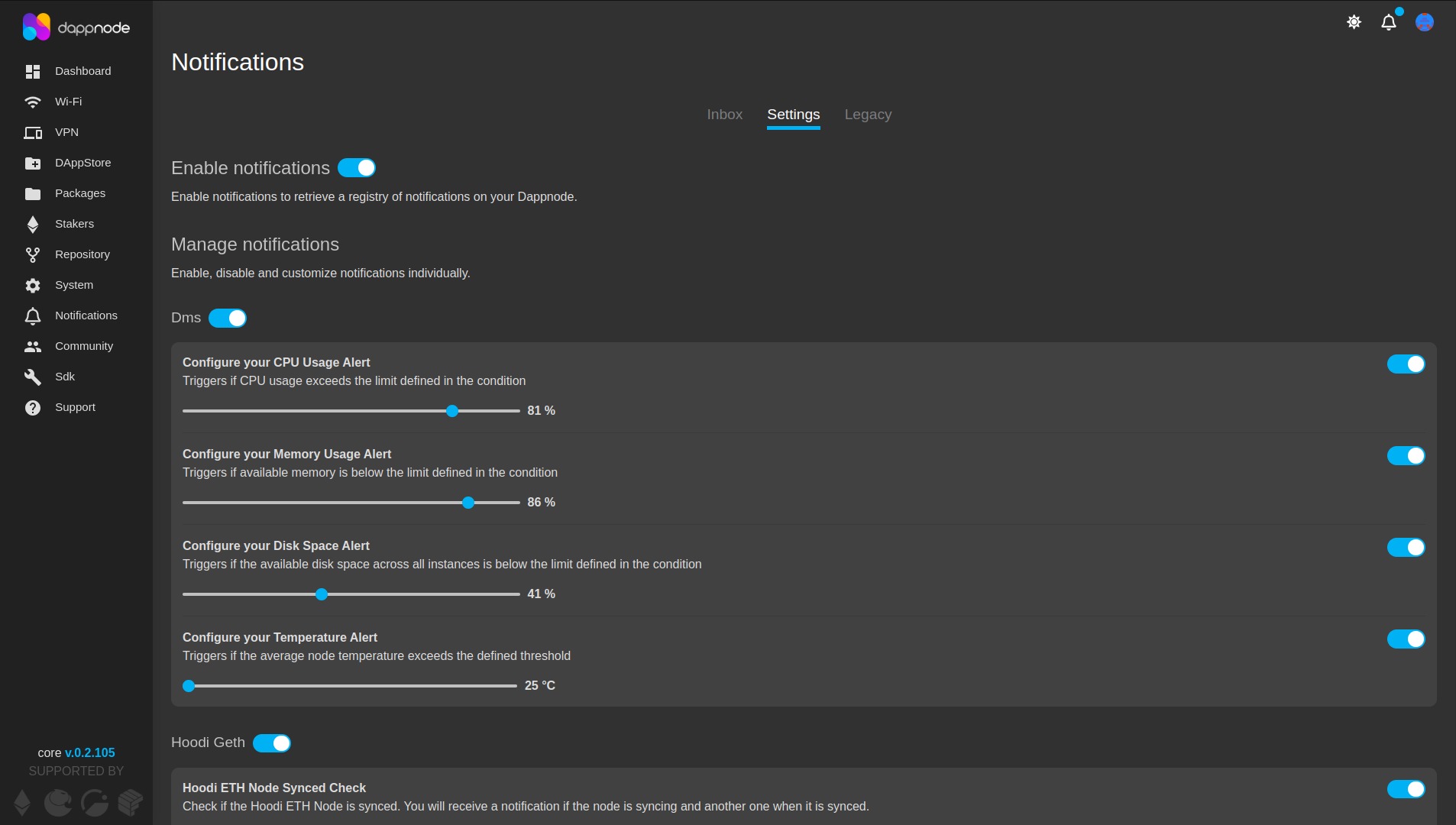Open the VPN section
Screen dimensions: 1456x825
tap(66, 131)
